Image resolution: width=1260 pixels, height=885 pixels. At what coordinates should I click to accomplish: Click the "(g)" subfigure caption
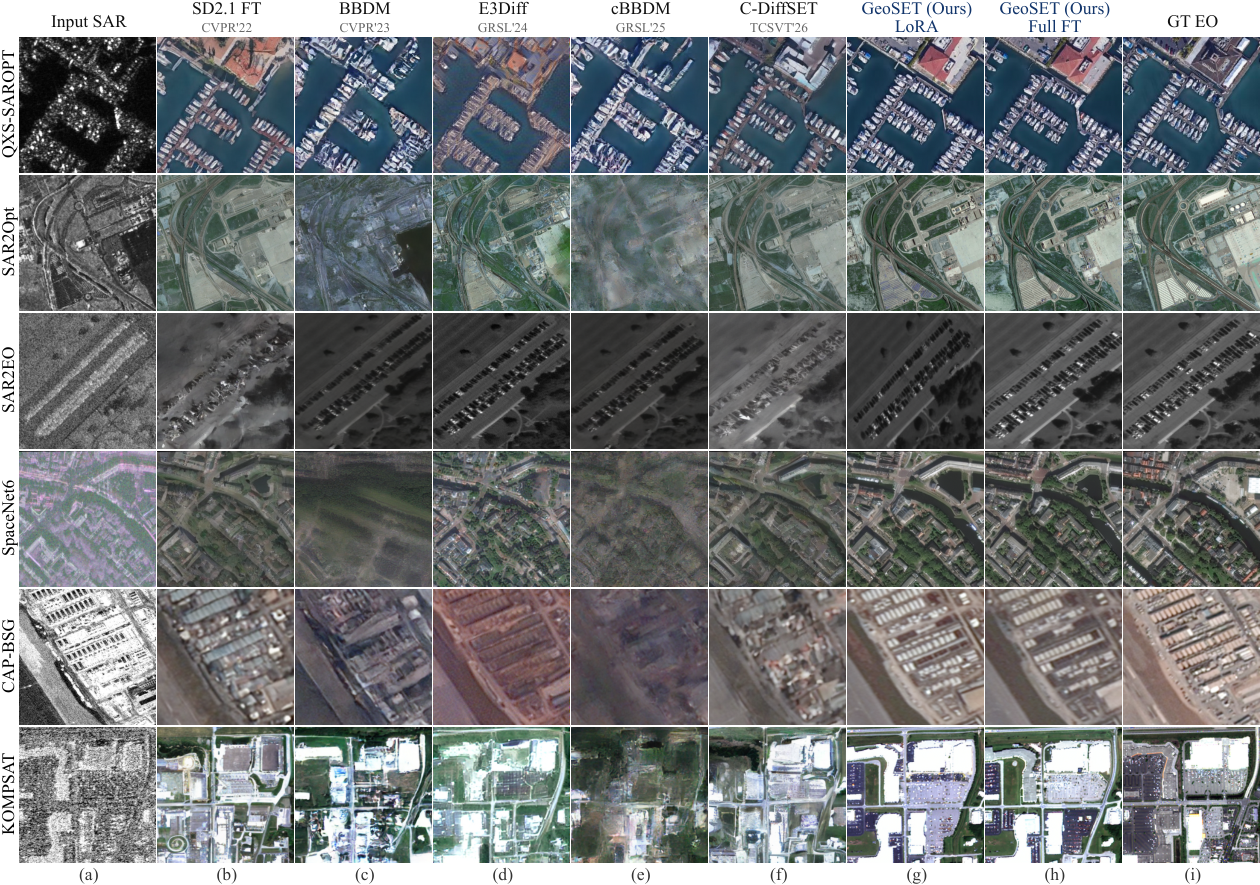[915, 875]
